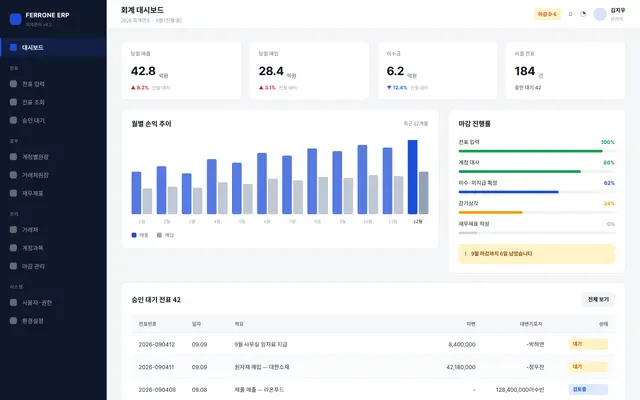The image size is (640, 400).
Task: Click the icon beside 마감 관리
Action: [13, 266]
